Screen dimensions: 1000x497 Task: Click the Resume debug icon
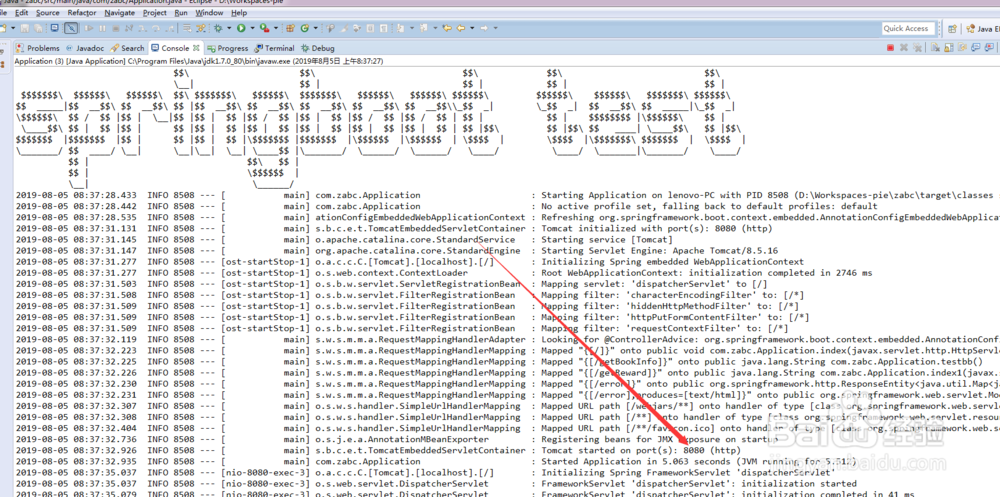(x=89, y=28)
